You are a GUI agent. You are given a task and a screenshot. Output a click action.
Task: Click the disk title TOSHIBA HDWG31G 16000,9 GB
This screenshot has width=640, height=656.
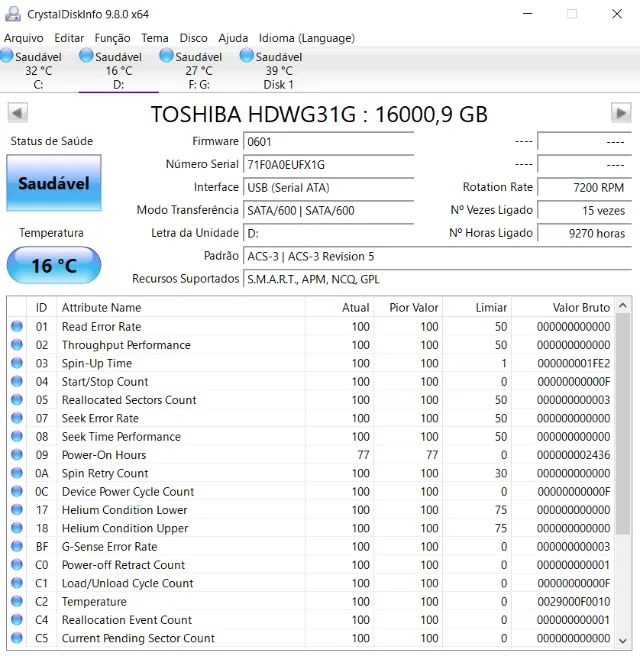(319, 114)
